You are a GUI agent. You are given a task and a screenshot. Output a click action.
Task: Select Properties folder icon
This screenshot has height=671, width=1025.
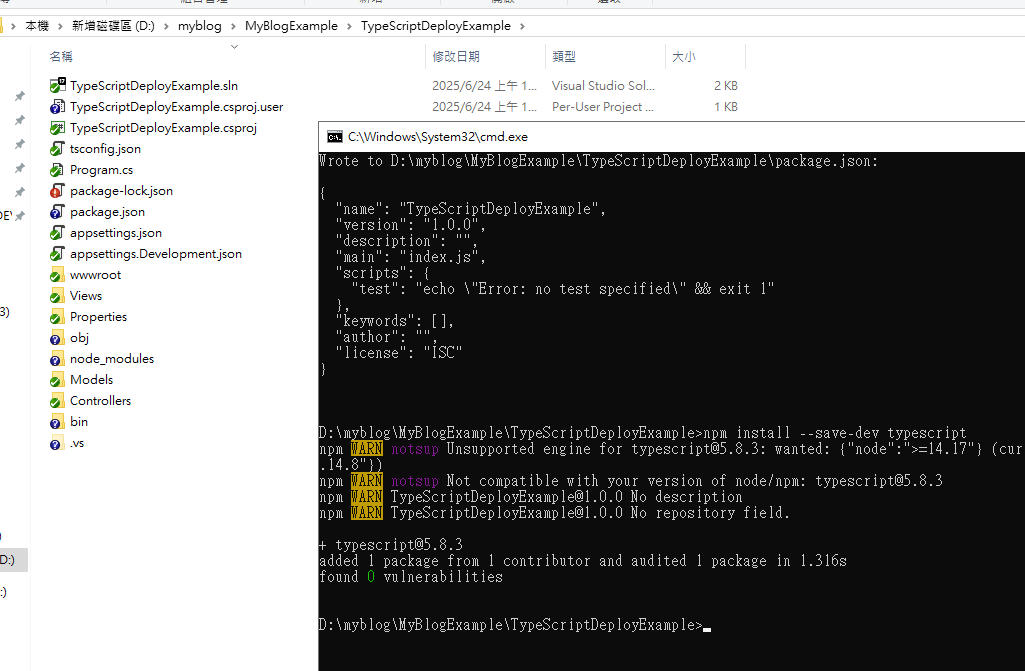58,317
